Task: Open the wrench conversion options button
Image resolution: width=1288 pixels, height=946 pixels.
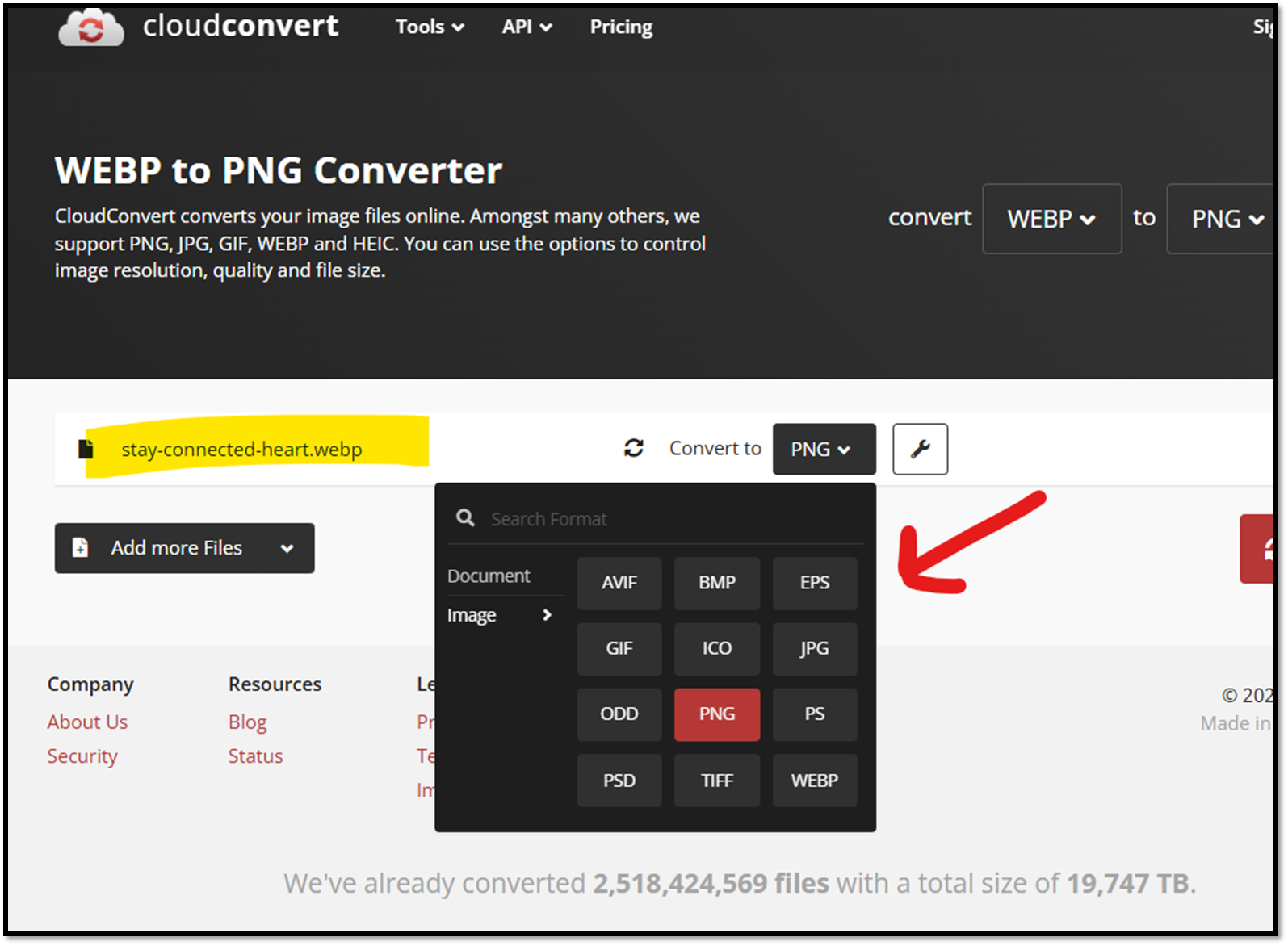Action: [920, 449]
